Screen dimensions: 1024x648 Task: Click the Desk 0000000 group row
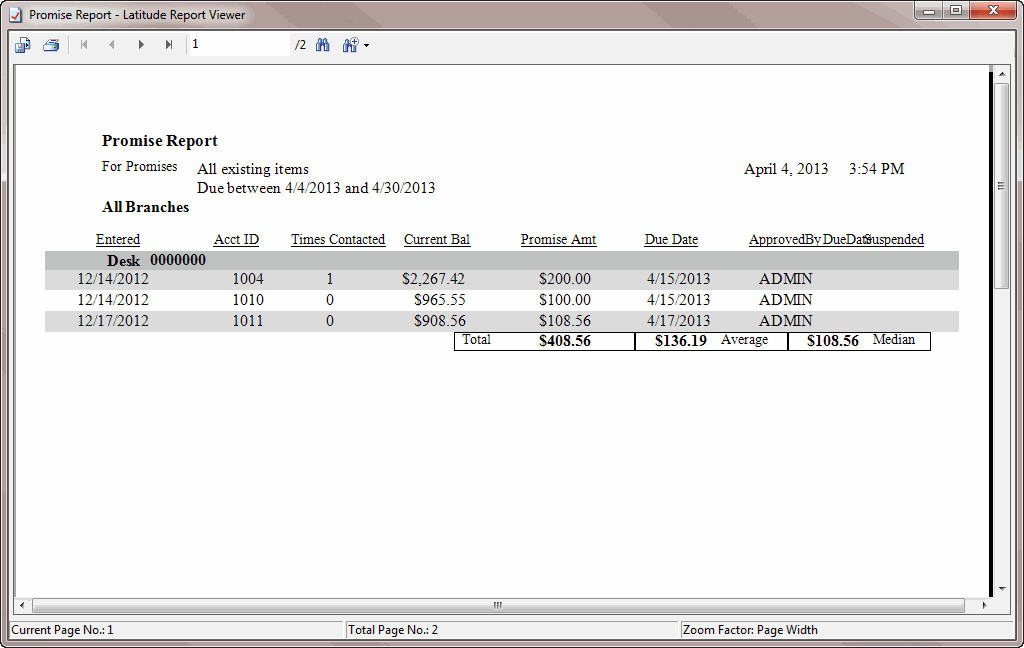point(156,260)
